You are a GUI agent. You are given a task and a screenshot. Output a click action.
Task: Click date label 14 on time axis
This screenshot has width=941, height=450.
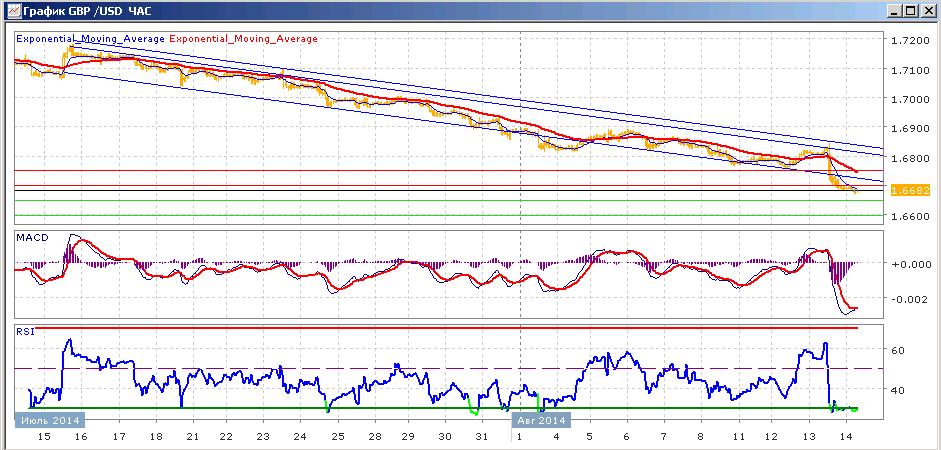pos(847,437)
